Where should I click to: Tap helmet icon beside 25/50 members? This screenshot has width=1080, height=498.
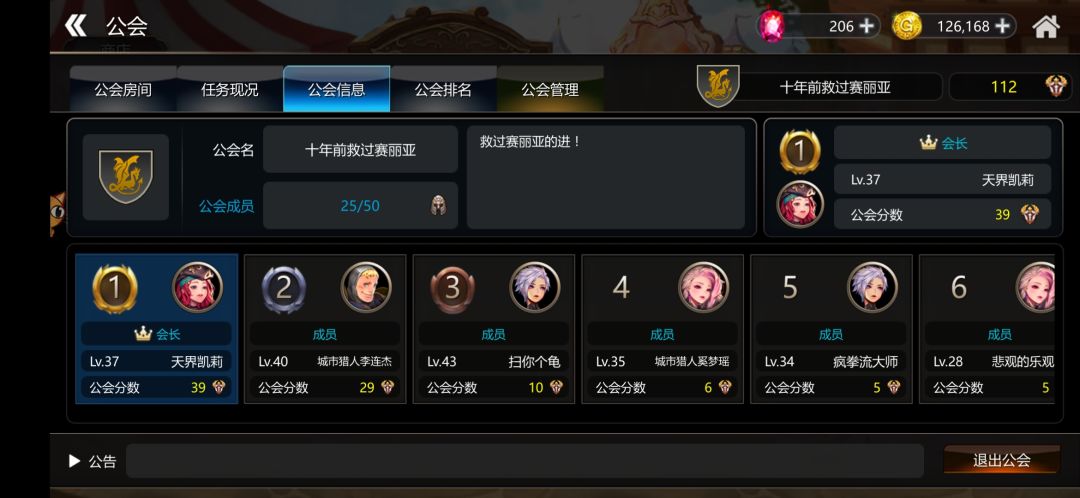tap(438, 205)
